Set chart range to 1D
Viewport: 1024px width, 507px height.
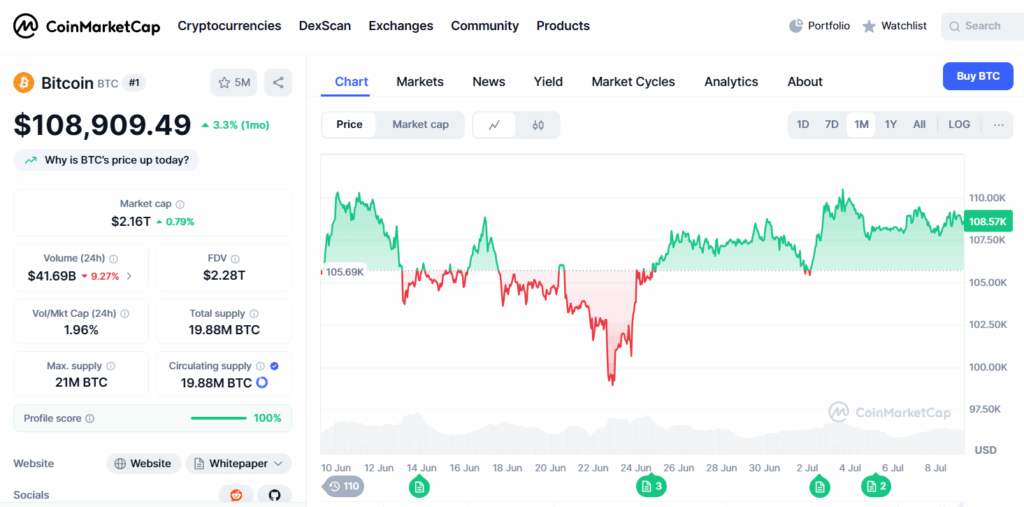(803, 124)
